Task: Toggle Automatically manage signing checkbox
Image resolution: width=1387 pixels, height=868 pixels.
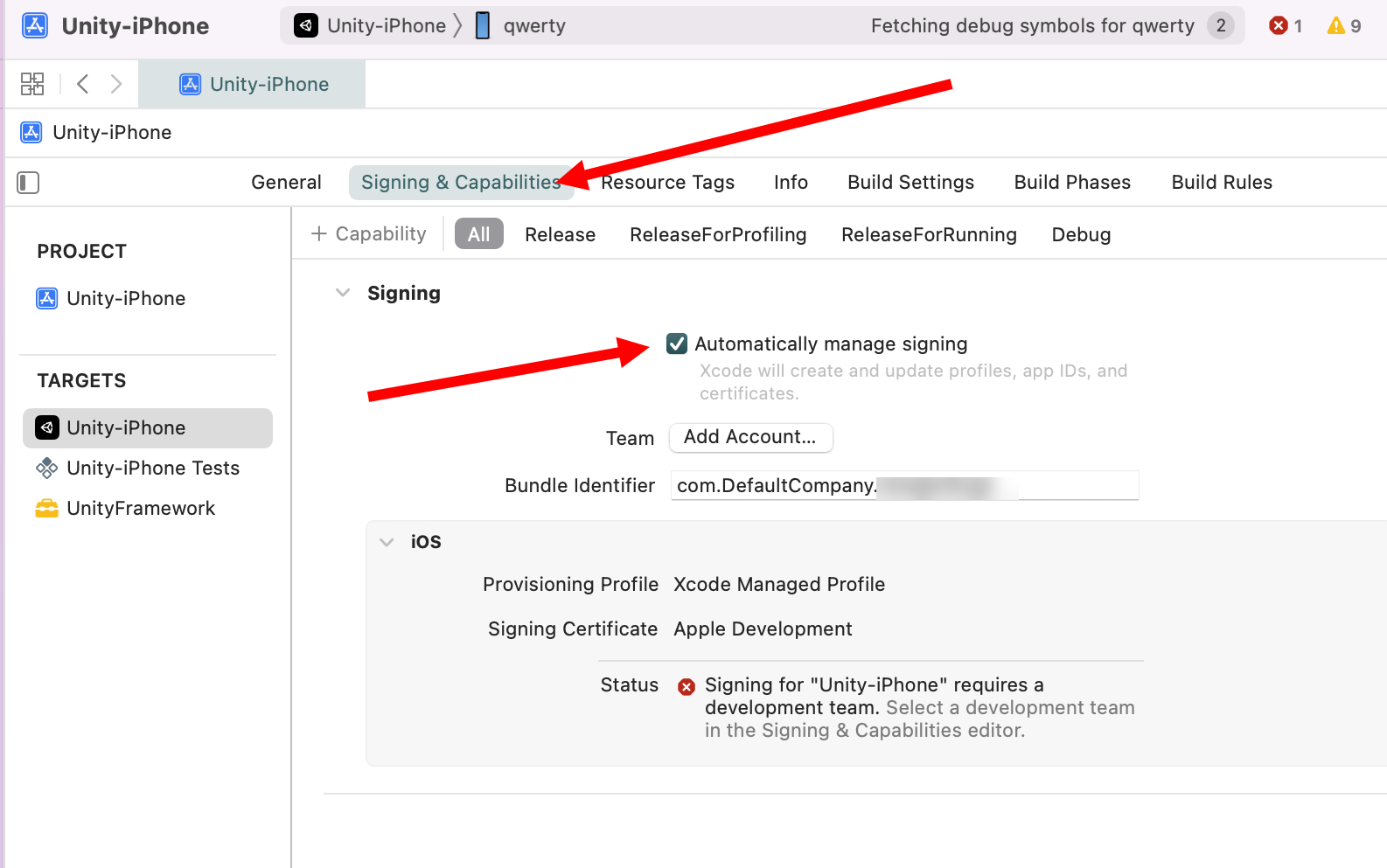Action: (677, 344)
